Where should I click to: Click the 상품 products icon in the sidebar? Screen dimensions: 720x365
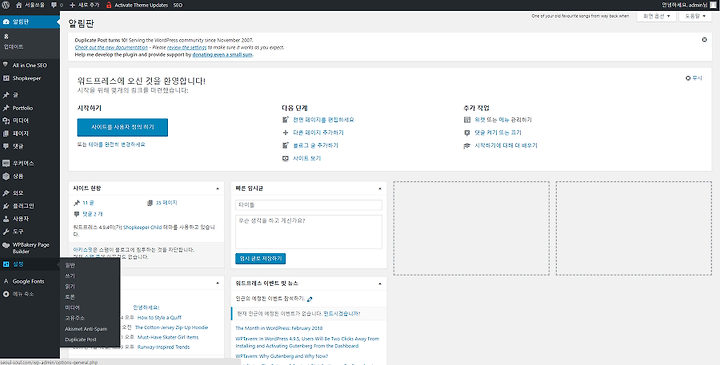6,176
